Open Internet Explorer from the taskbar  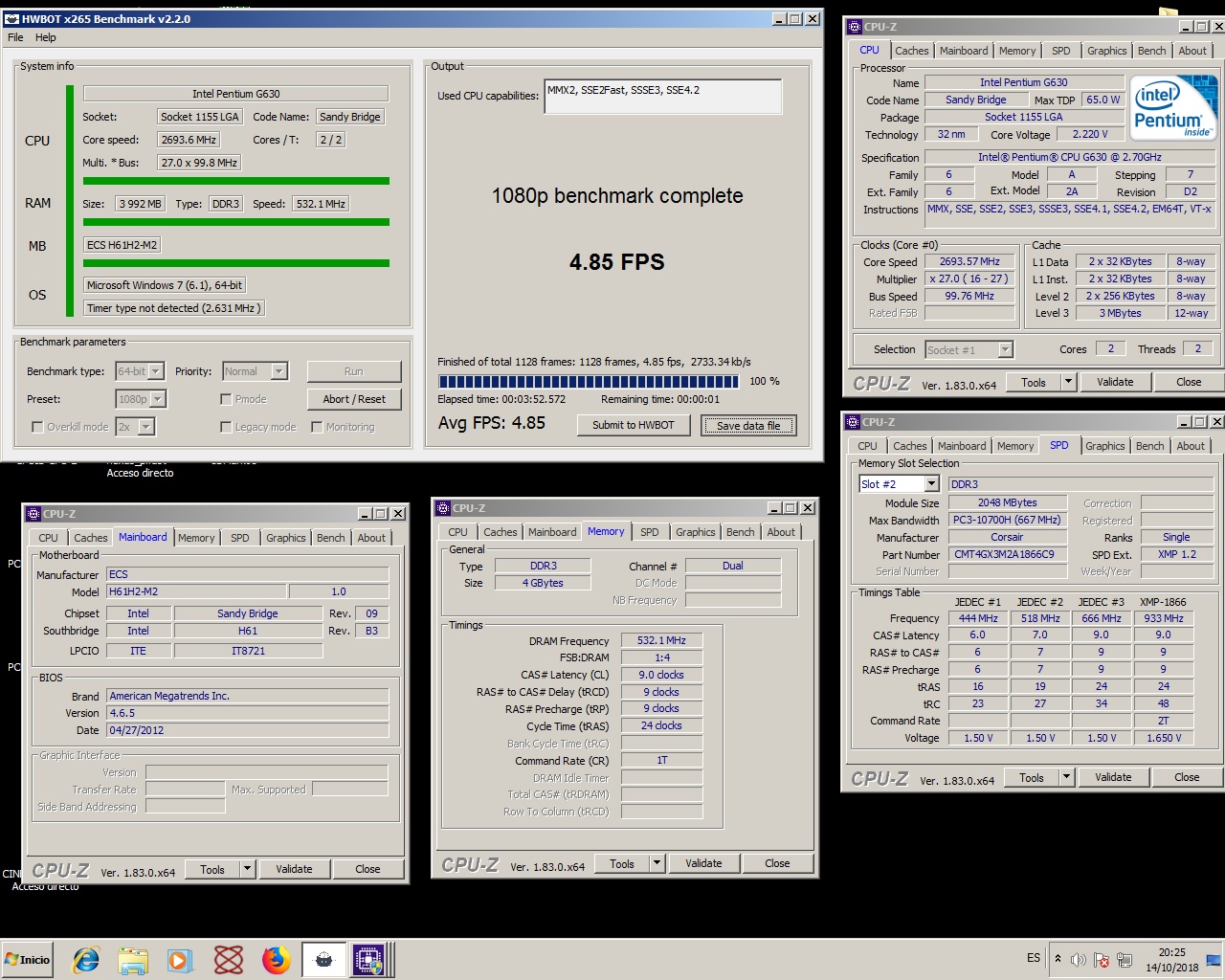click(x=86, y=959)
